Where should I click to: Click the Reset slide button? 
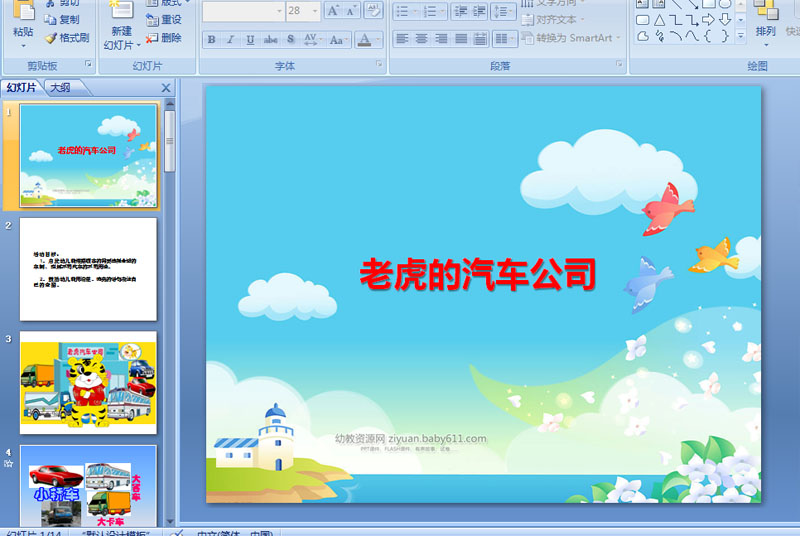point(164,19)
